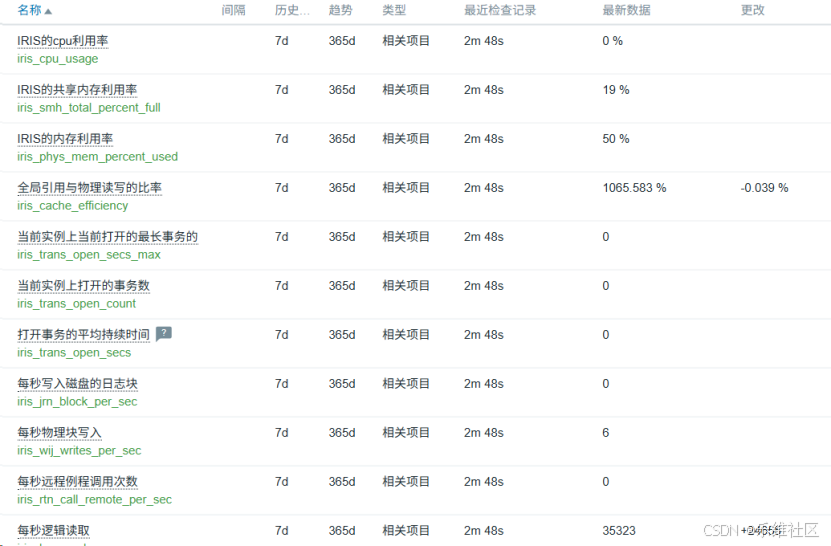The width and height of the screenshot is (831, 546).
Task: Open the 每秒逻辑读取 item
Action: pyautogui.click(x=54, y=530)
